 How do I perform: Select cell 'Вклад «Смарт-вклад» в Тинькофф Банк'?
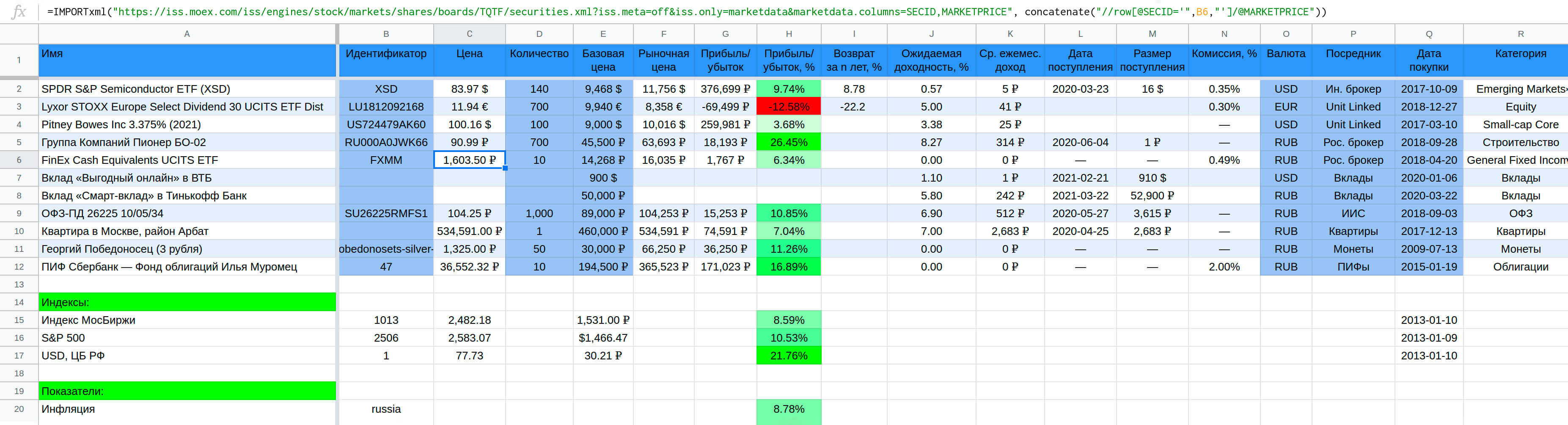tap(187, 196)
